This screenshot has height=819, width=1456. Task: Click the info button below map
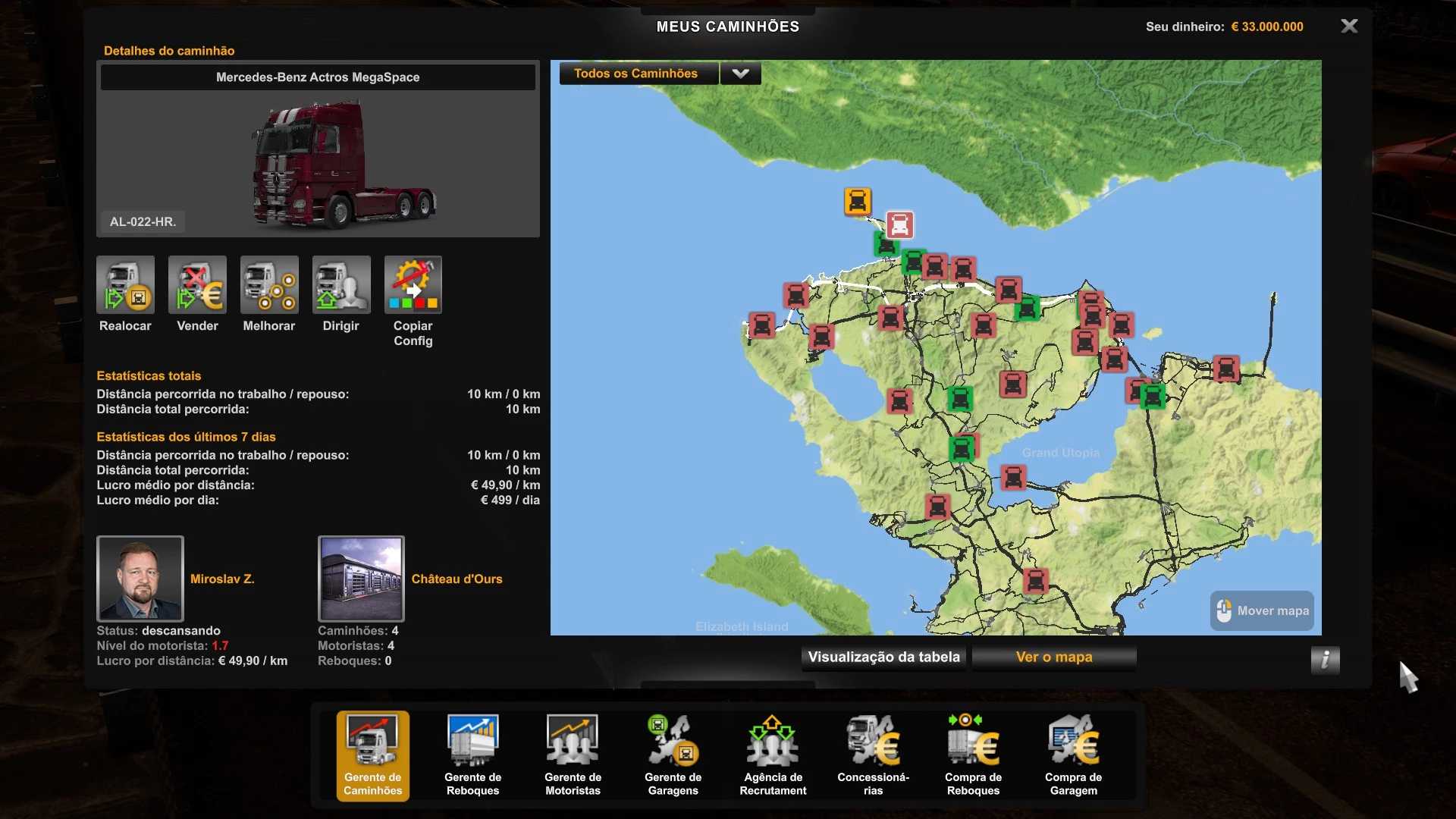tap(1325, 660)
